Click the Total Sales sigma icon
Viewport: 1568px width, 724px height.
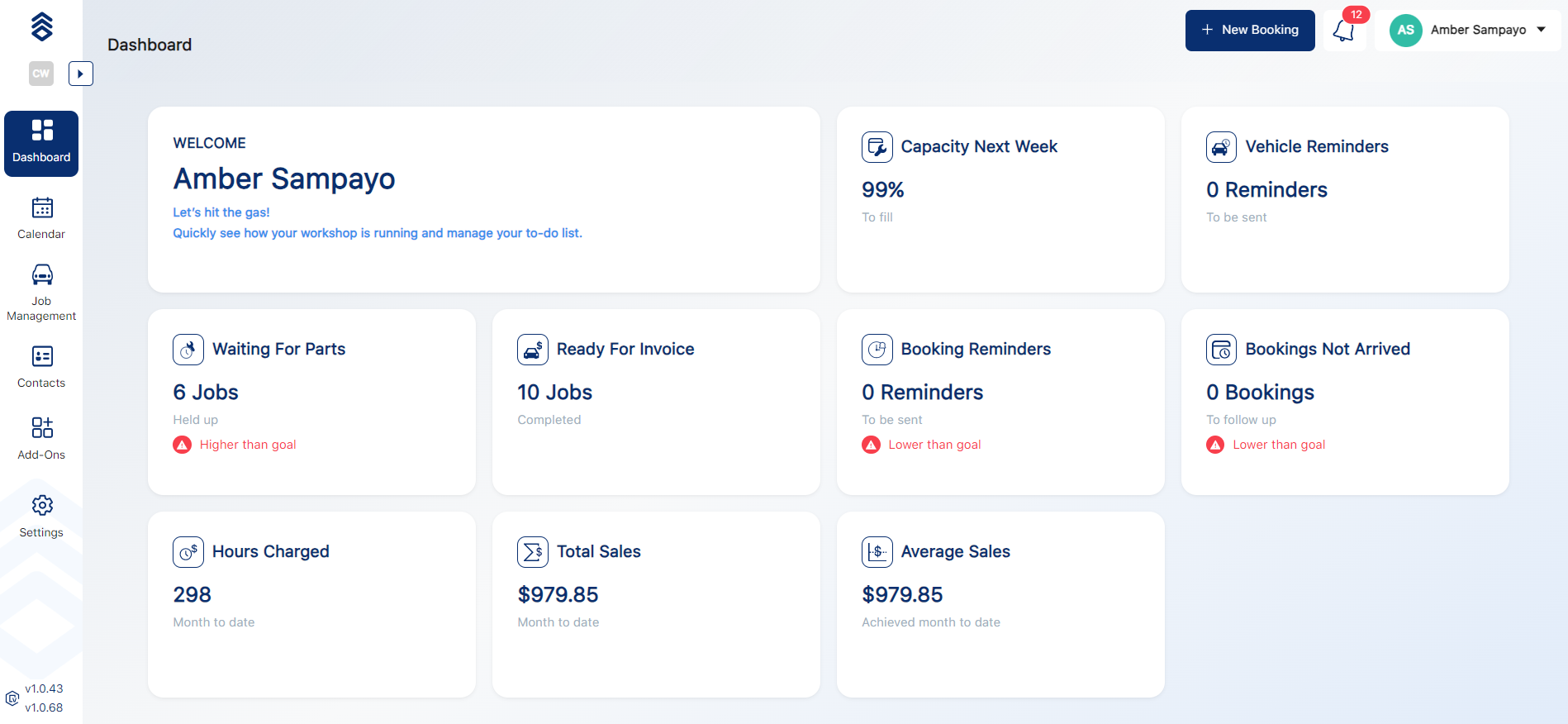[x=533, y=552]
